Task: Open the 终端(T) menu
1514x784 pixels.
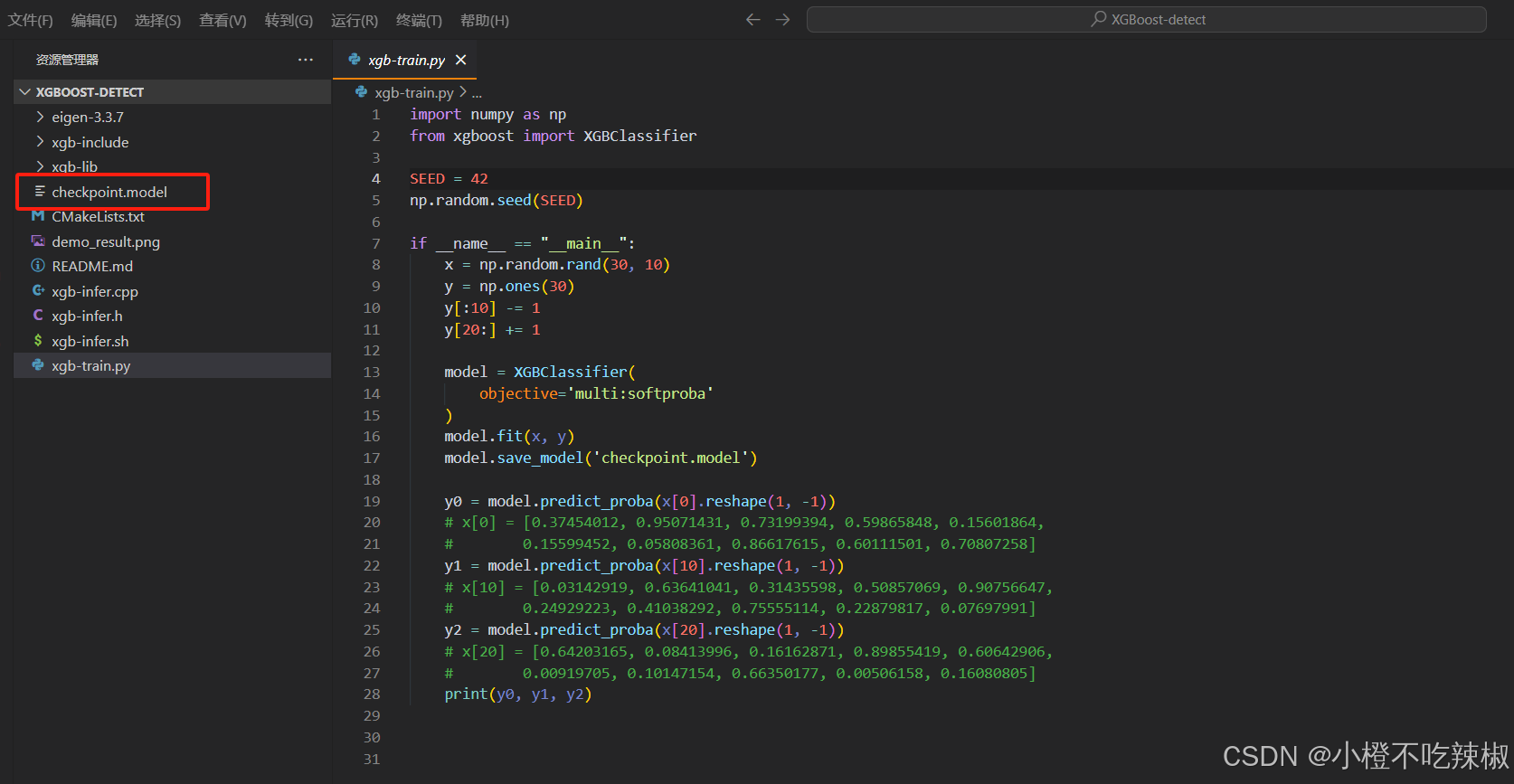Action: pos(419,20)
